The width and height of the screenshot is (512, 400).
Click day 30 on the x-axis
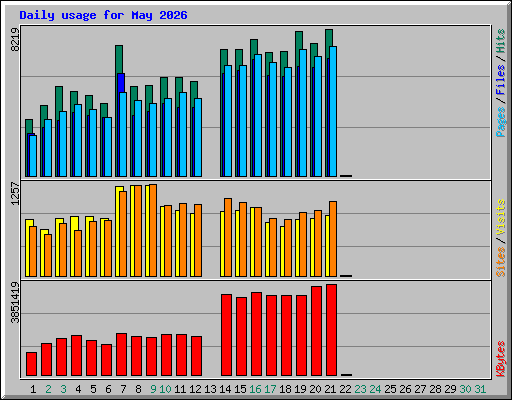(465, 389)
